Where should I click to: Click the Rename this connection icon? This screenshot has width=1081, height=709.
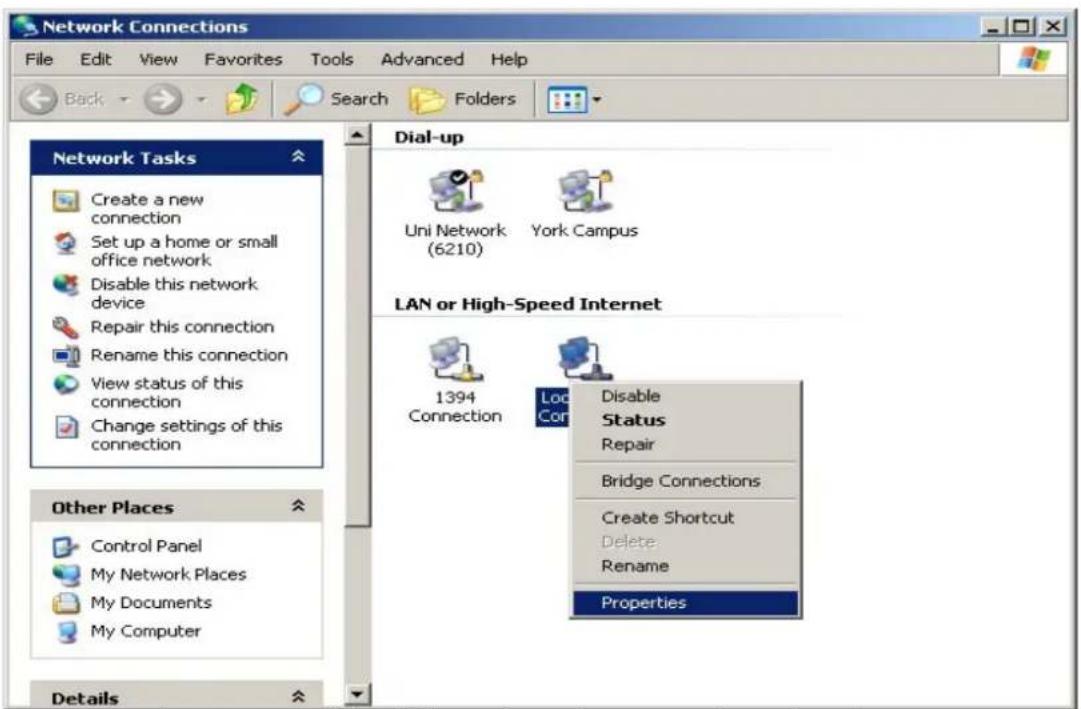66,356
